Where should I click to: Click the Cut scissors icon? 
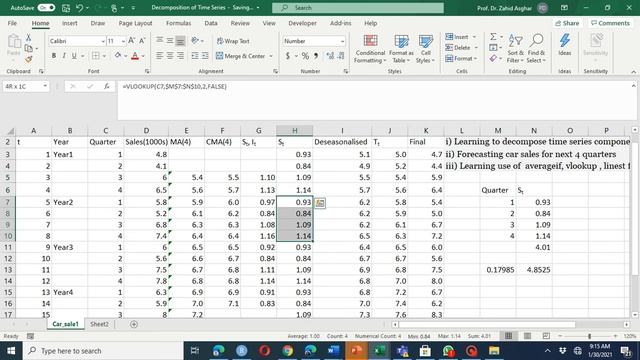coord(29,38)
